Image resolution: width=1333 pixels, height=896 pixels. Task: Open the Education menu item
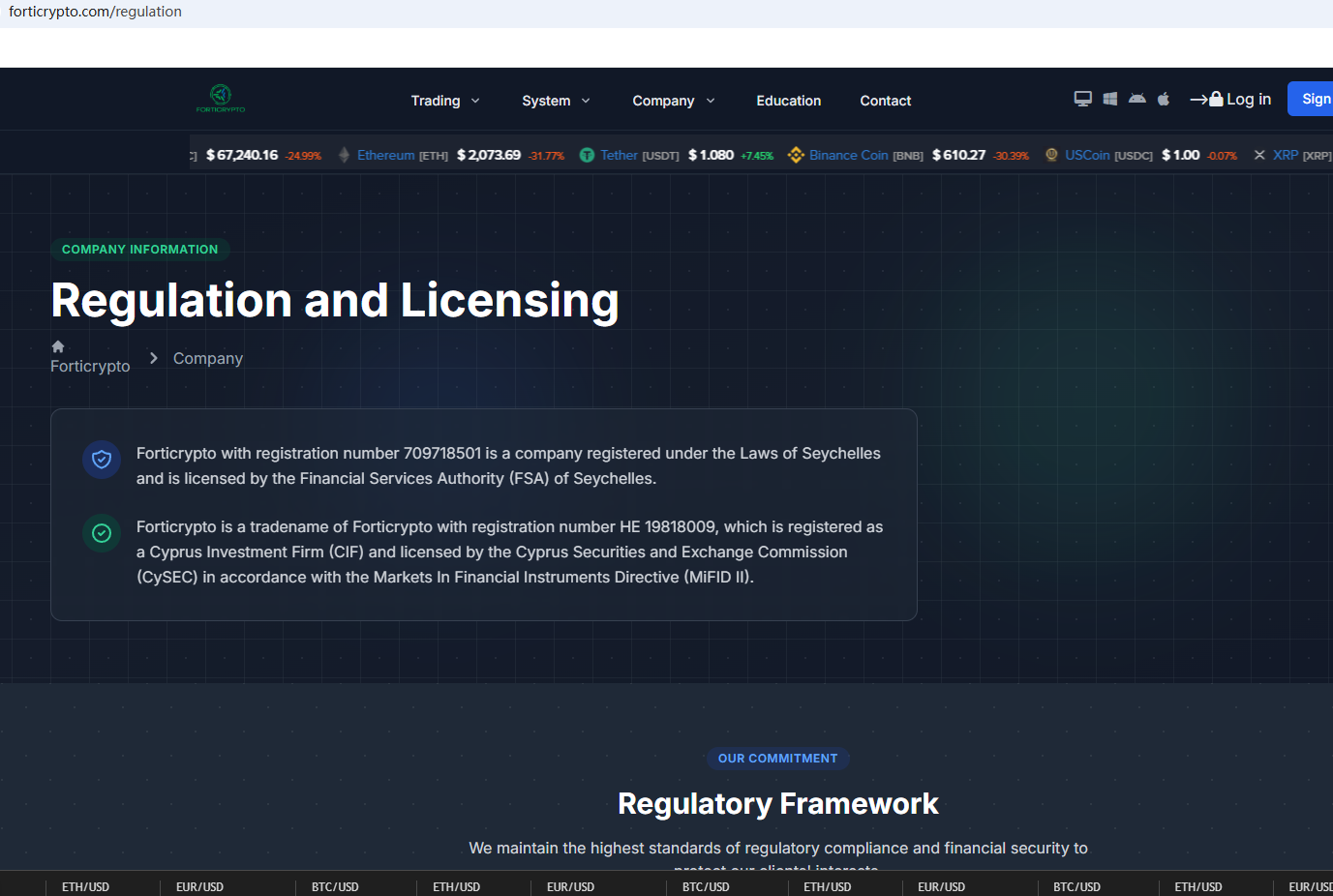click(x=788, y=101)
